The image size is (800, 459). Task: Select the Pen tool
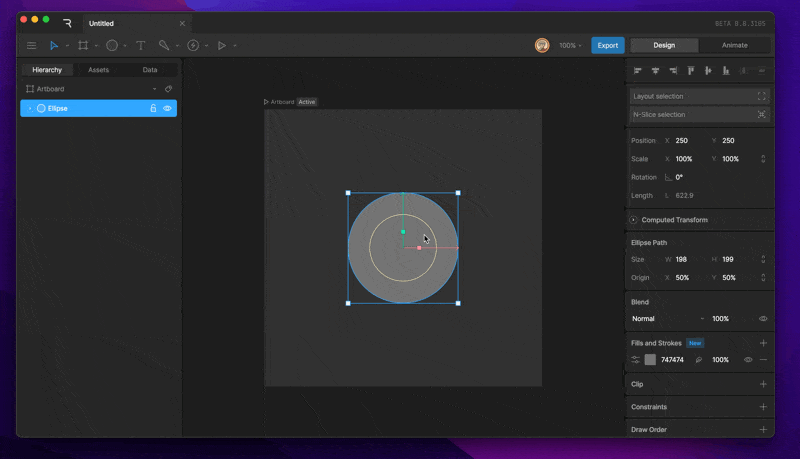click(x=164, y=45)
